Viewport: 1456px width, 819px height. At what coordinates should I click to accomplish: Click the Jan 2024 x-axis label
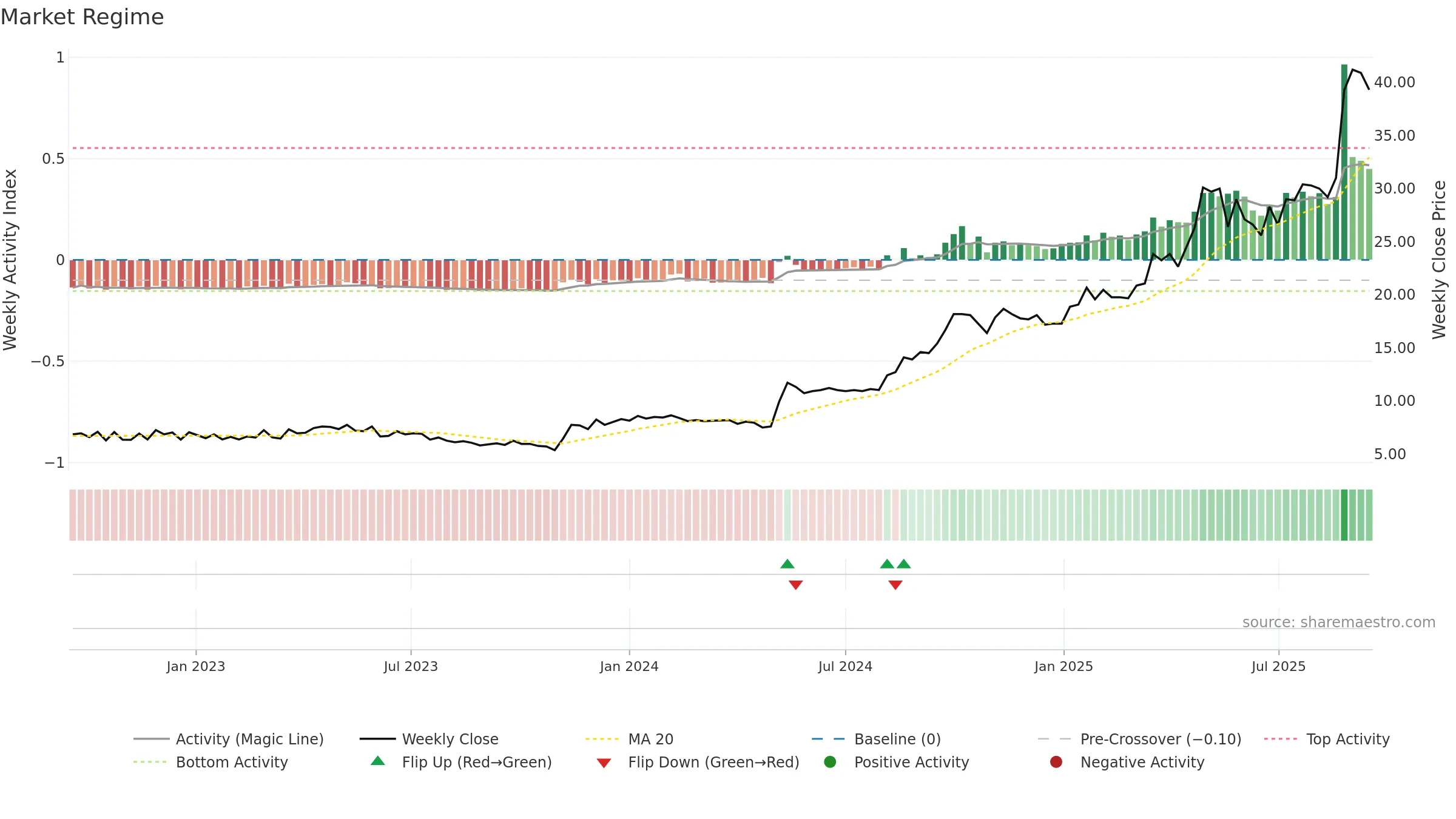pyautogui.click(x=629, y=666)
